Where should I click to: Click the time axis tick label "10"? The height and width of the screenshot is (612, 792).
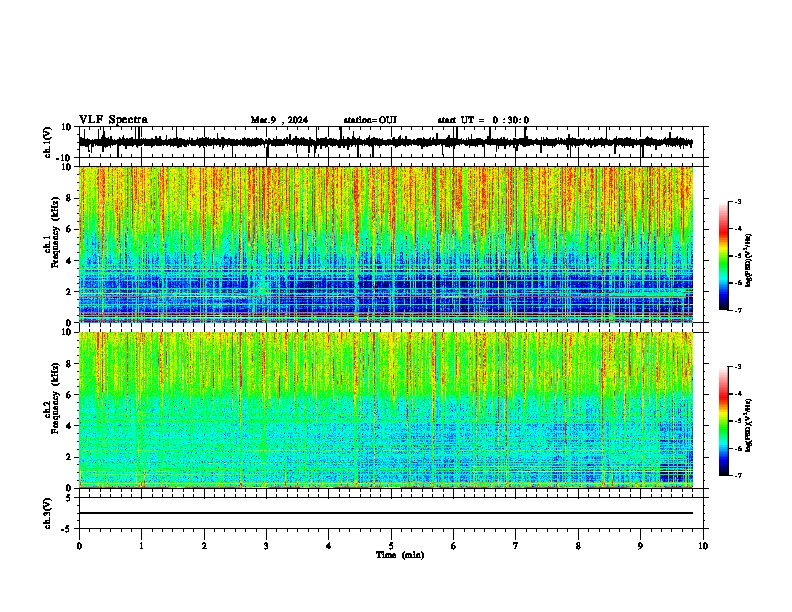point(703,546)
